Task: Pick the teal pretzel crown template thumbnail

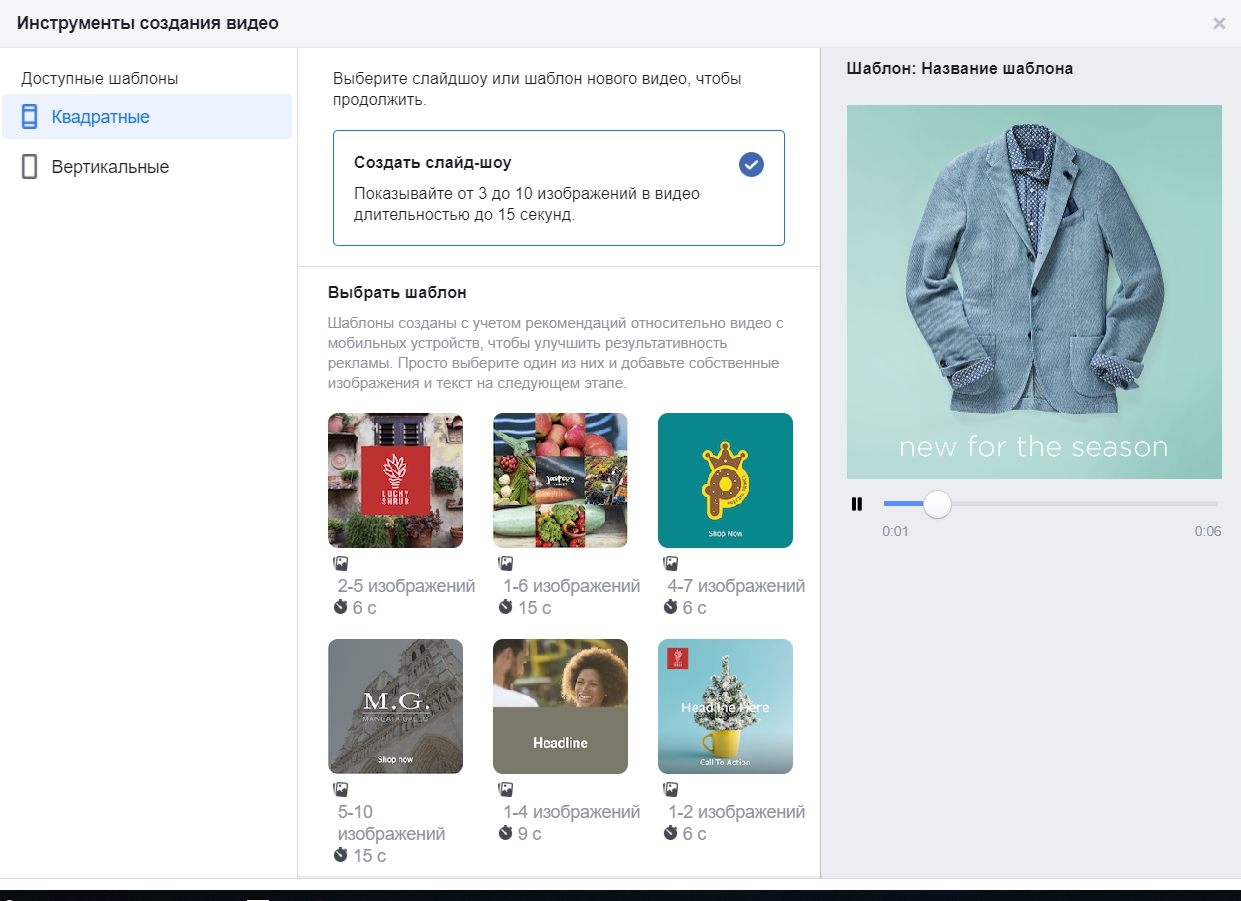Action: coord(725,480)
